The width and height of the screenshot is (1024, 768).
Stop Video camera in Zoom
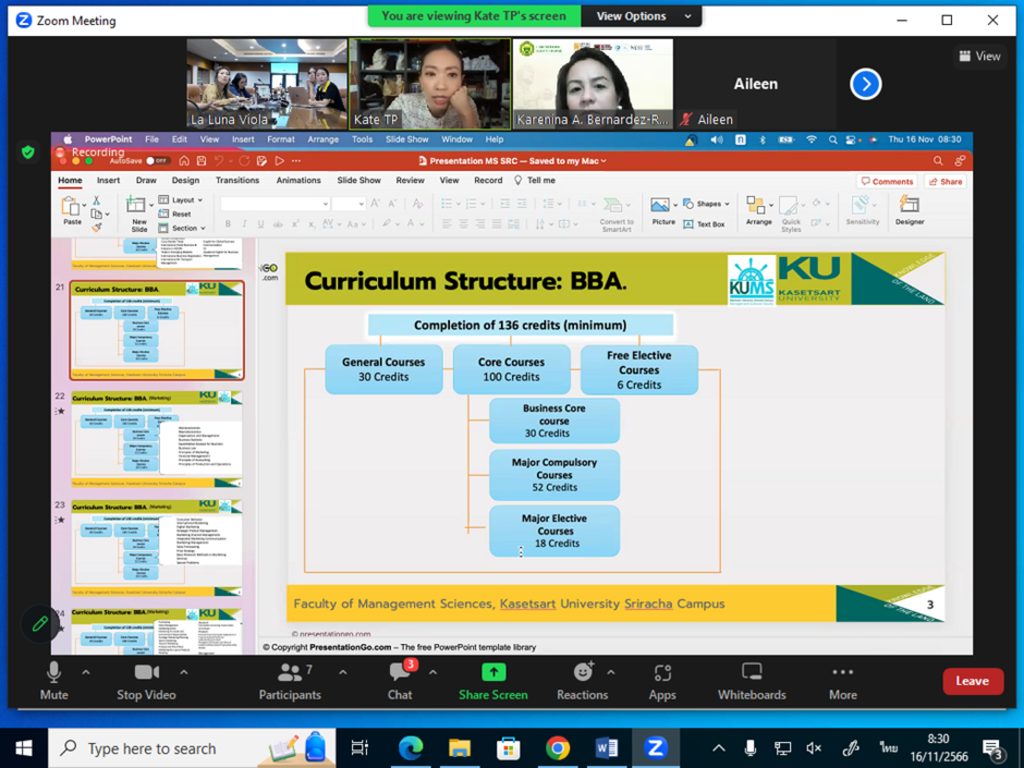pyautogui.click(x=146, y=681)
